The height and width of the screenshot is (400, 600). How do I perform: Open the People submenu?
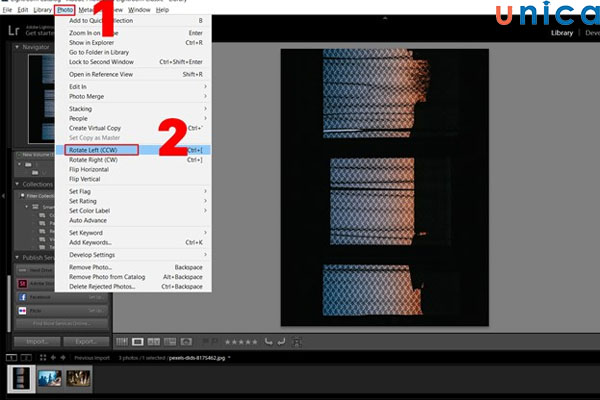point(133,118)
